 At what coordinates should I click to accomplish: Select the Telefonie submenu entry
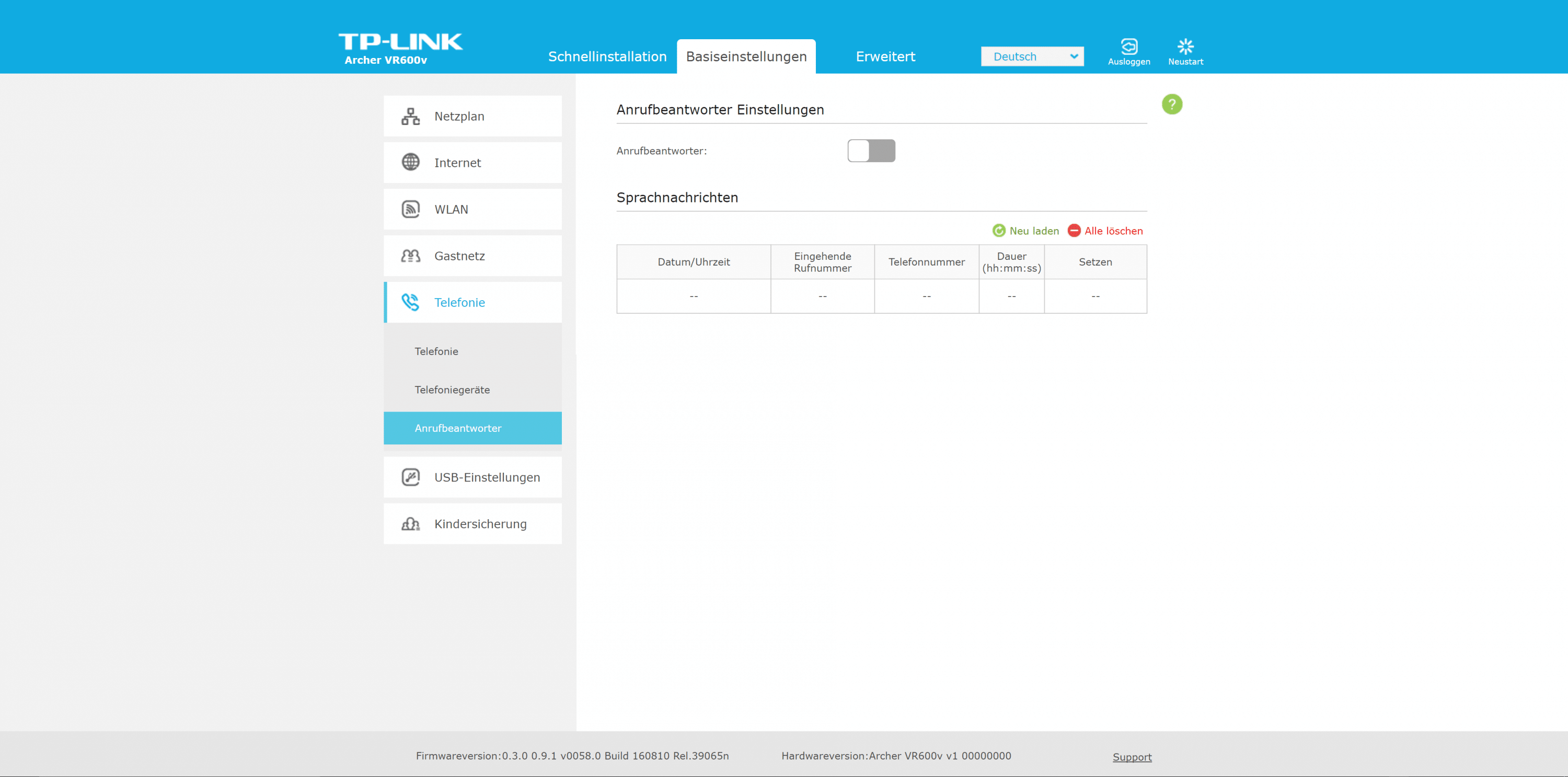click(436, 351)
